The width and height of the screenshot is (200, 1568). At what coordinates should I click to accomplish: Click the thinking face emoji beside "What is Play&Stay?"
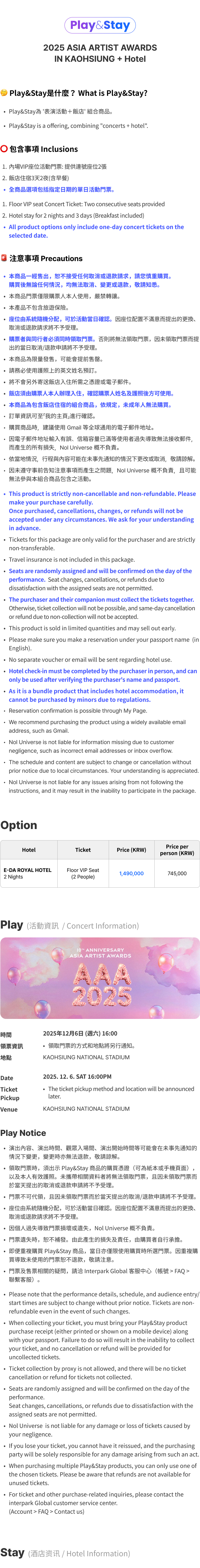[4, 93]
